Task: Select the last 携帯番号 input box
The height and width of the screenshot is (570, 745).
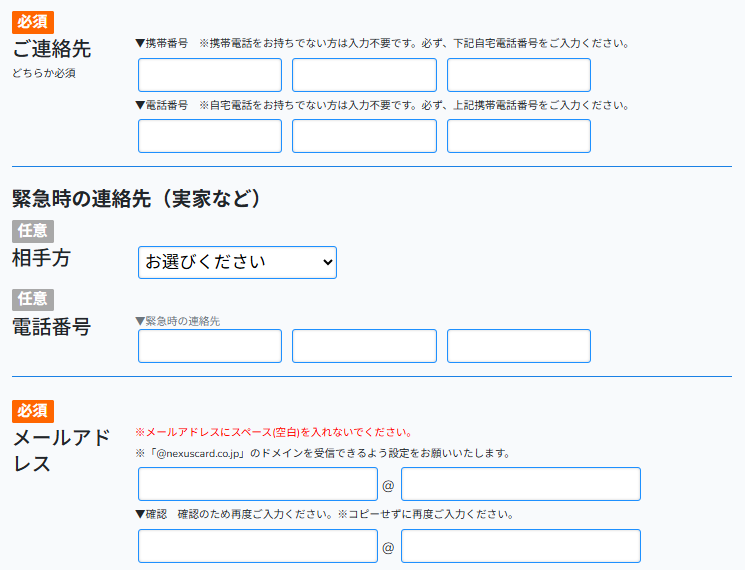Action: coord(518,75)
